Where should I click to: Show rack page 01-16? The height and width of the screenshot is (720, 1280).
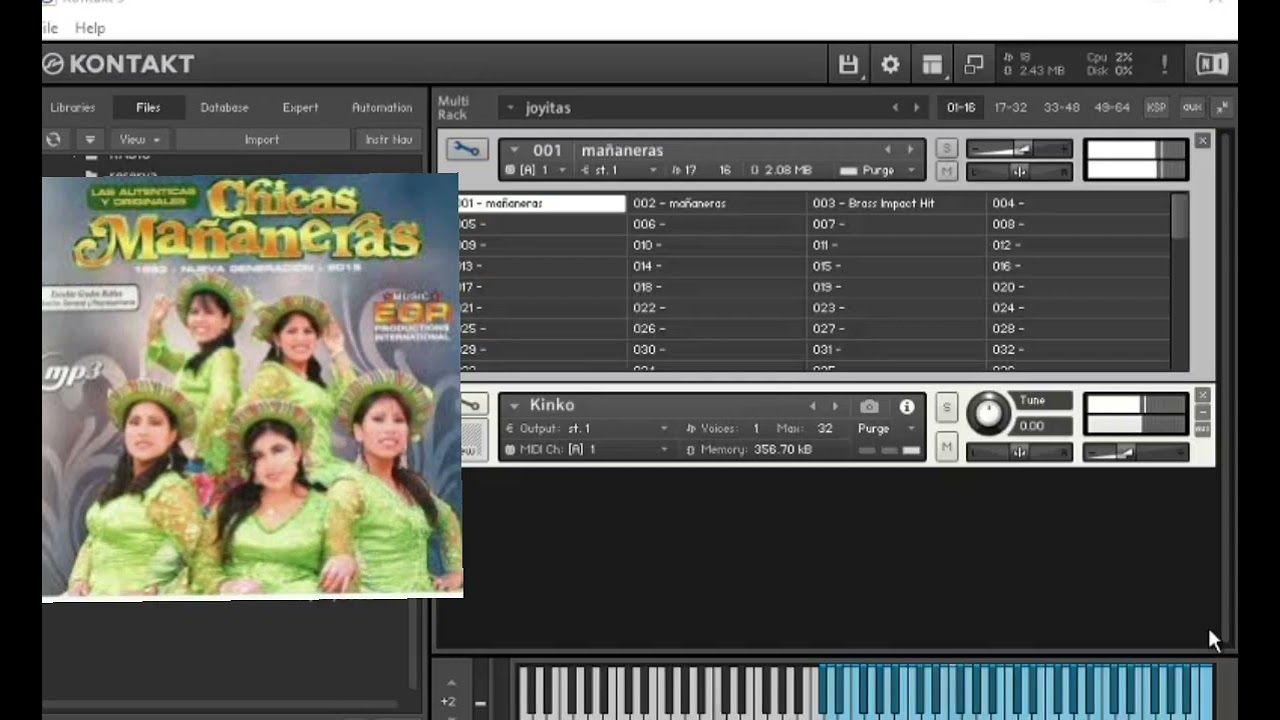[x=961, y=107]
